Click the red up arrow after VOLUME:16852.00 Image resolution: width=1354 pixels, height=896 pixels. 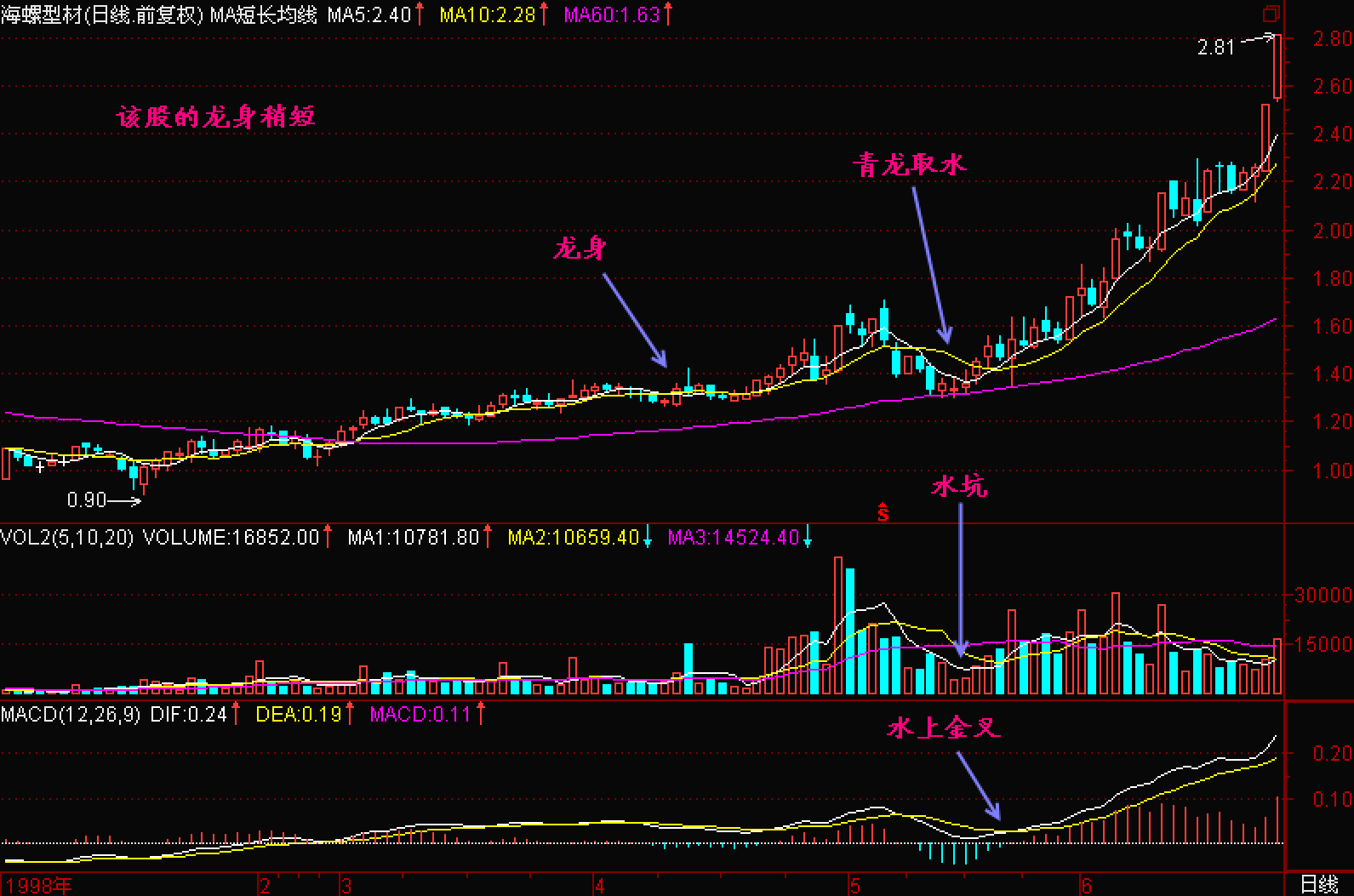(328, 537)
